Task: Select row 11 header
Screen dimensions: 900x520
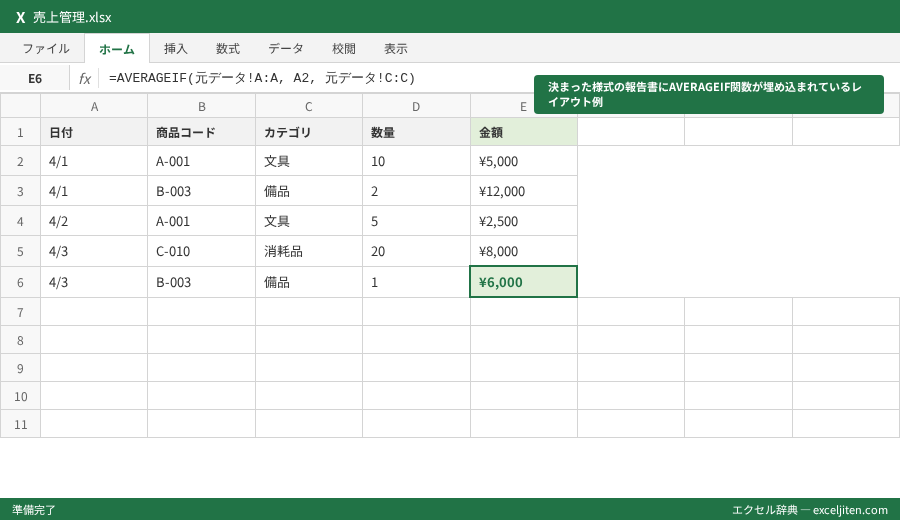Action: pyautogui.click(x=20, y=424)
